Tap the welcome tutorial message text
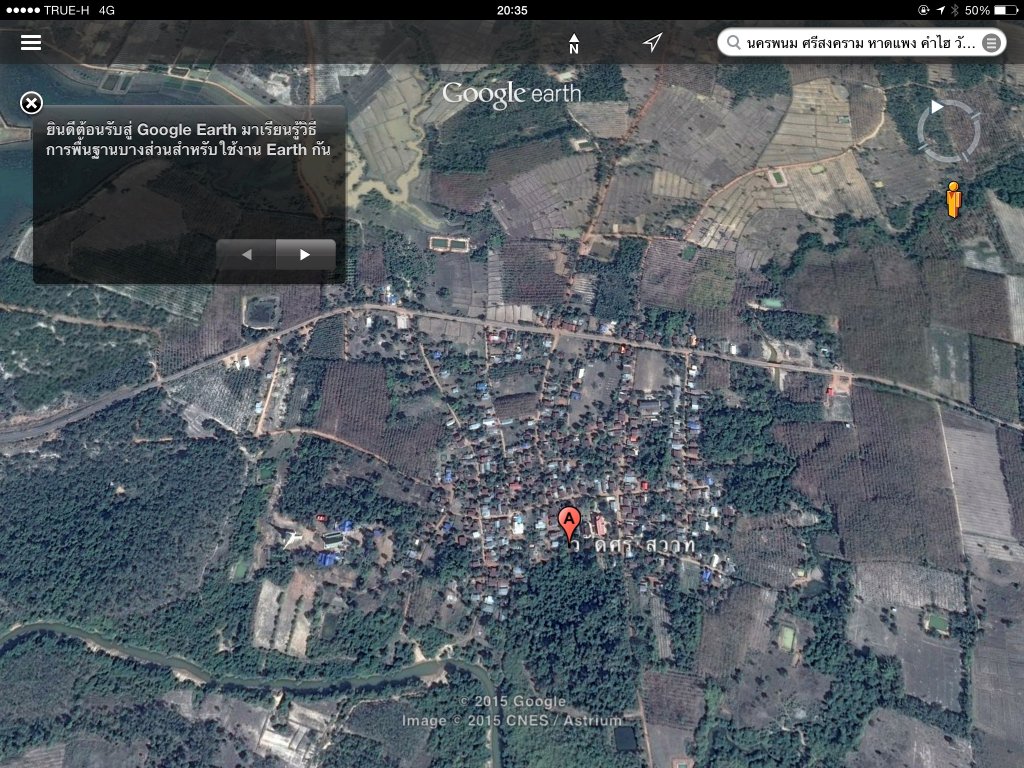 click(x=188, y=140)
